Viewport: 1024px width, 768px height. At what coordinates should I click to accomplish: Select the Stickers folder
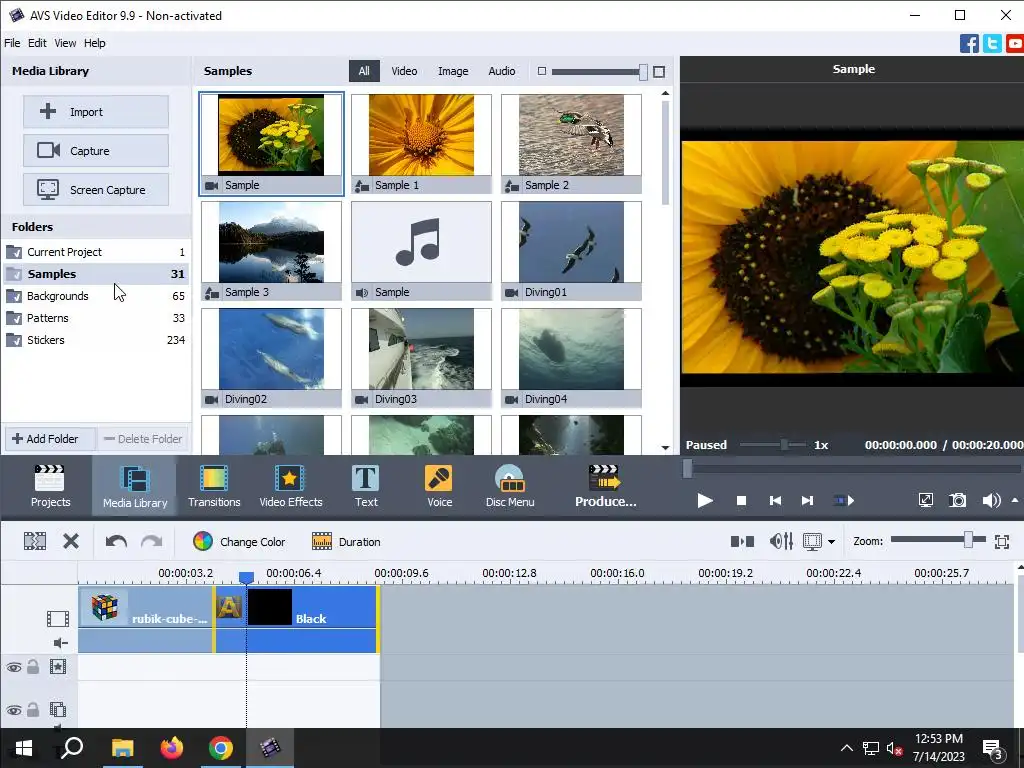[95, 340]
